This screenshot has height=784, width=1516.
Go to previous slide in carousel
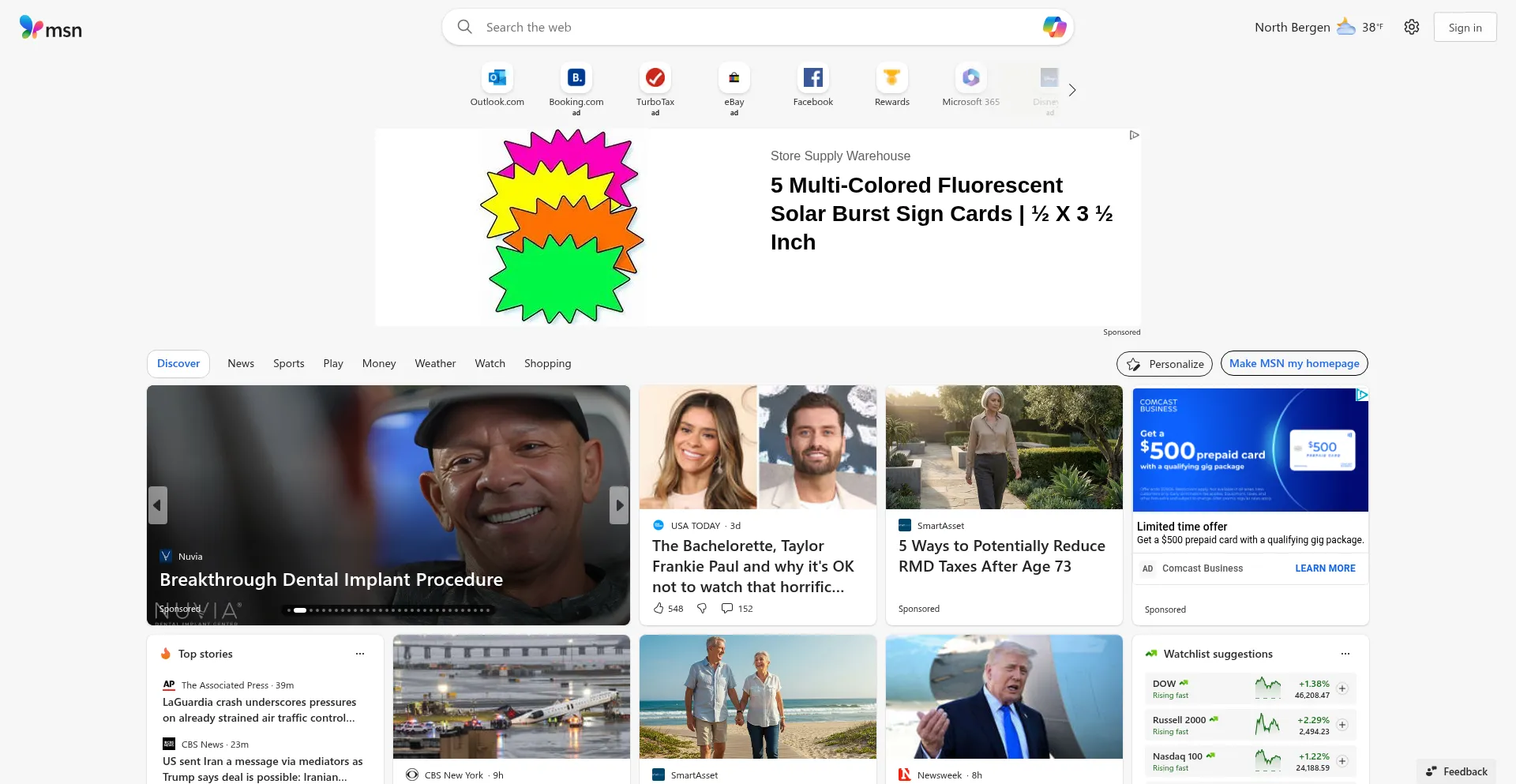(x=158, y=505)
